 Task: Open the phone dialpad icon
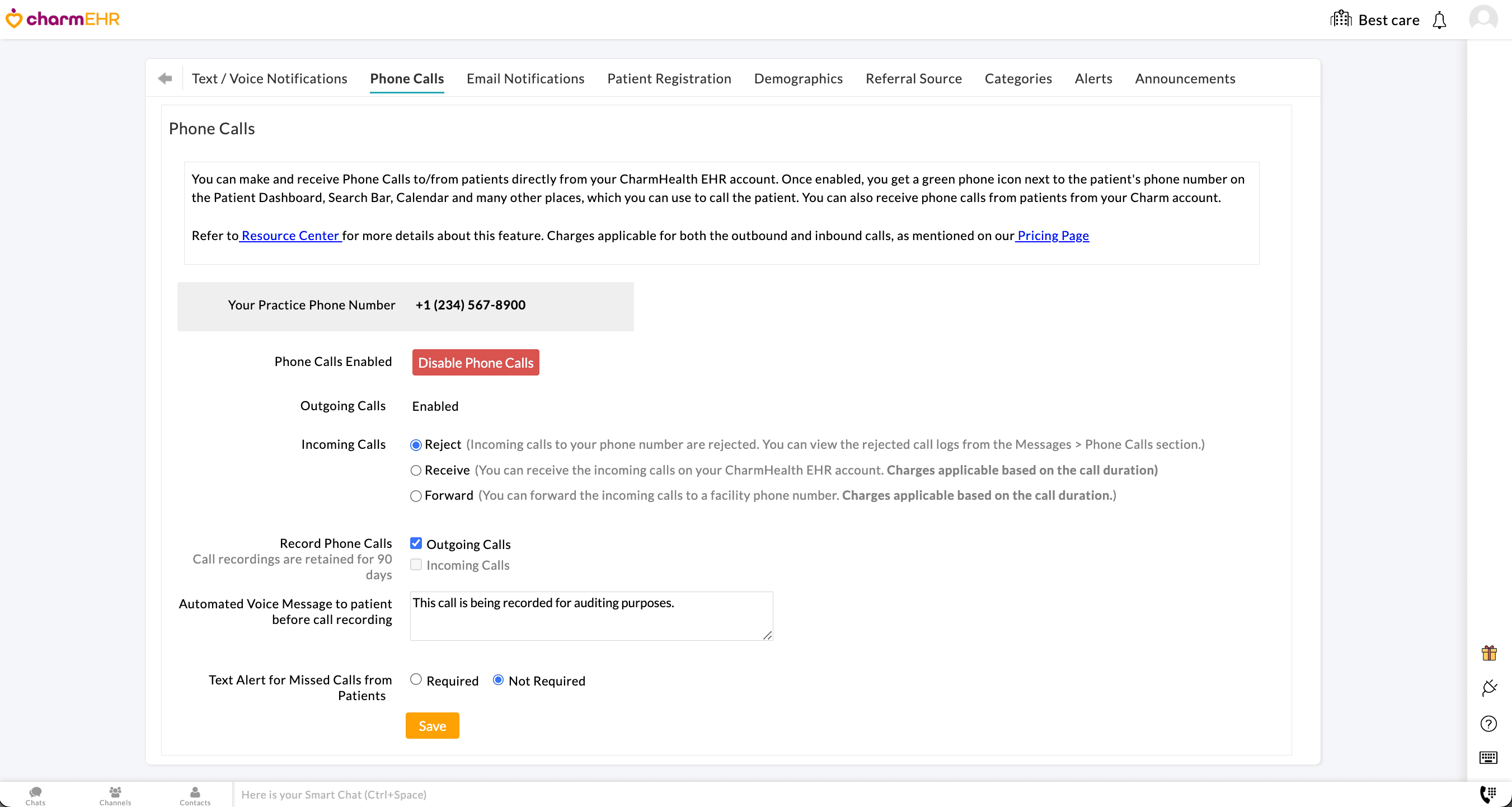(x=1488, y=794)
